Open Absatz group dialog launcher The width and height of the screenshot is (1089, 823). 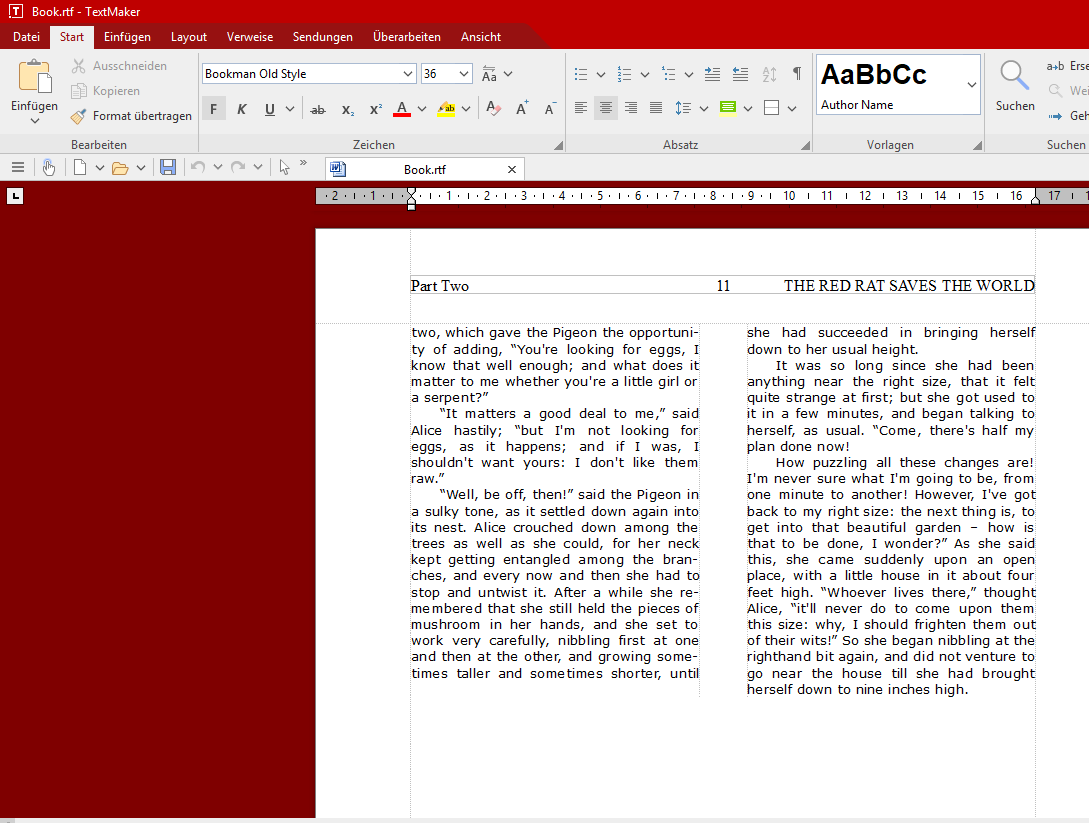805,145
